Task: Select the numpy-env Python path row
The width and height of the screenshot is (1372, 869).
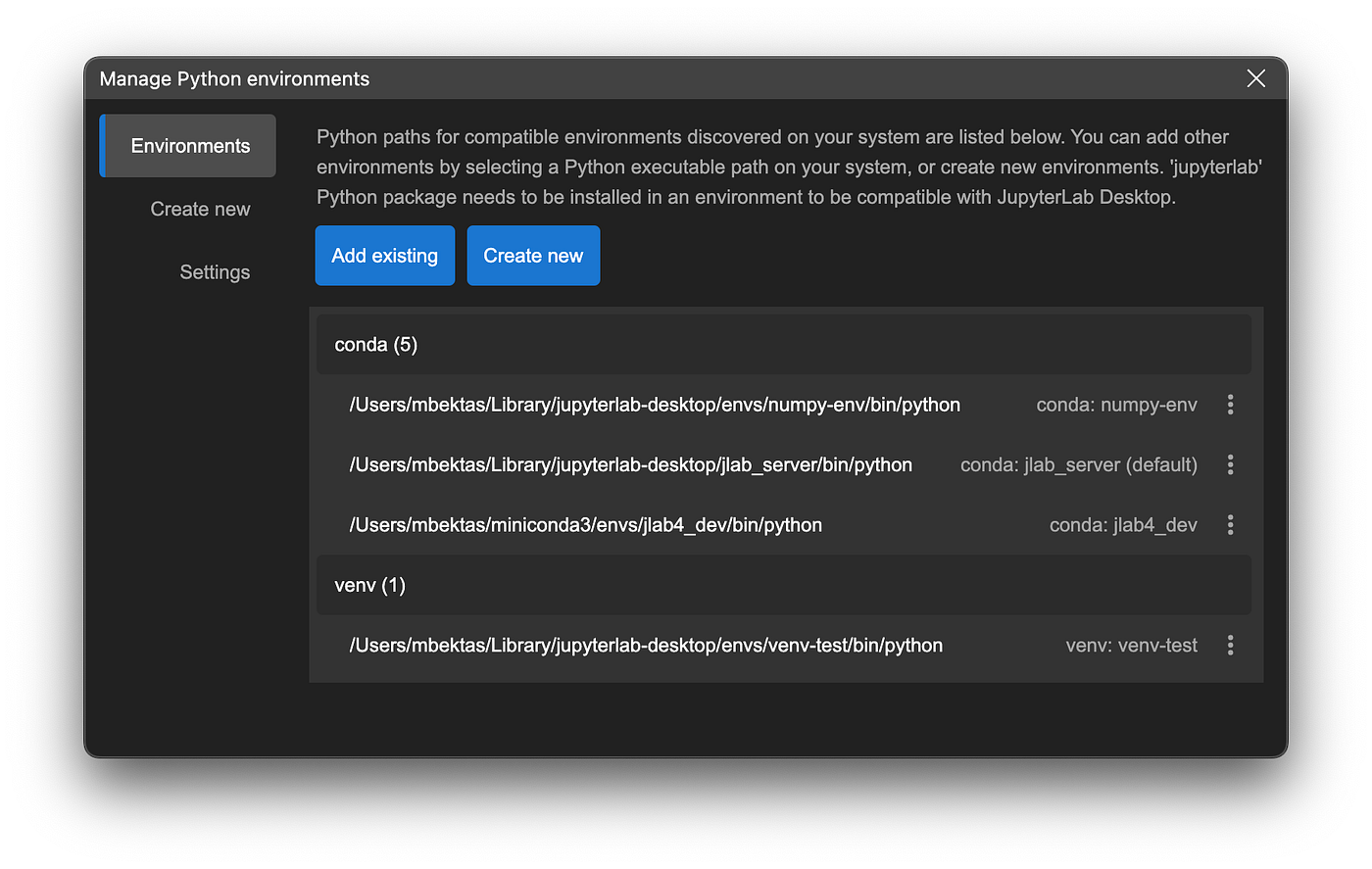Action: tap(654, 405)
